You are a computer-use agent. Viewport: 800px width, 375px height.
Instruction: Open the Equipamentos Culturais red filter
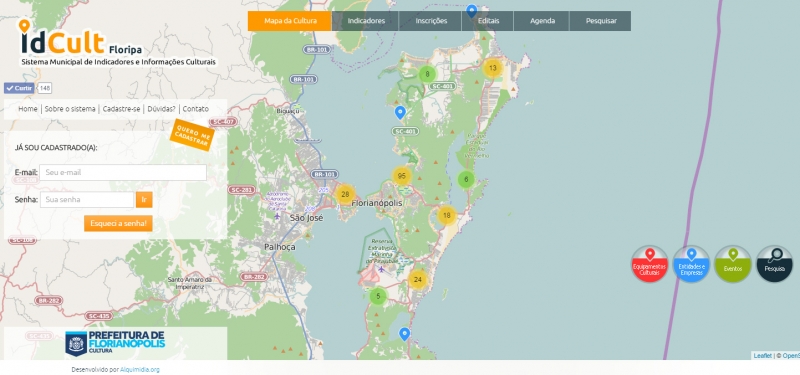point(649,264)
